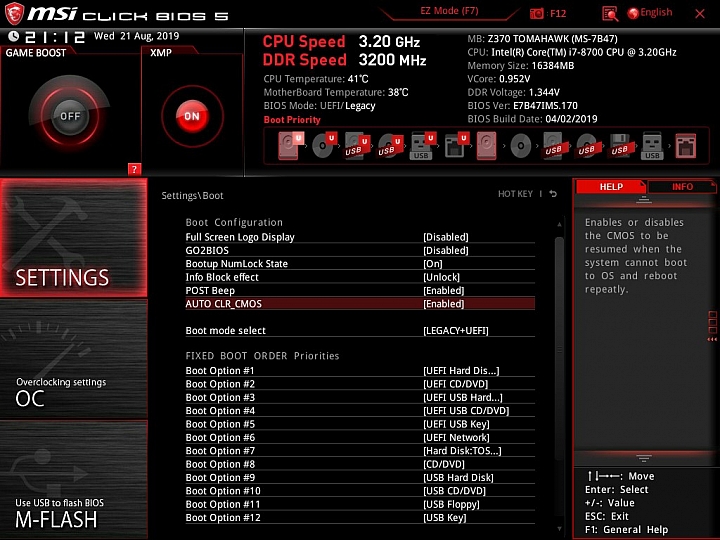
Task: Select the legacy USB key boot icon
Action: tap(652, 146)
